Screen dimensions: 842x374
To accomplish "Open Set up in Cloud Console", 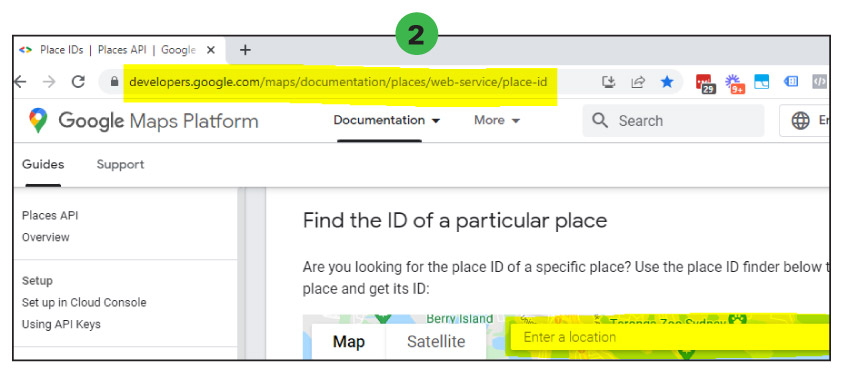I will (84, 303).
